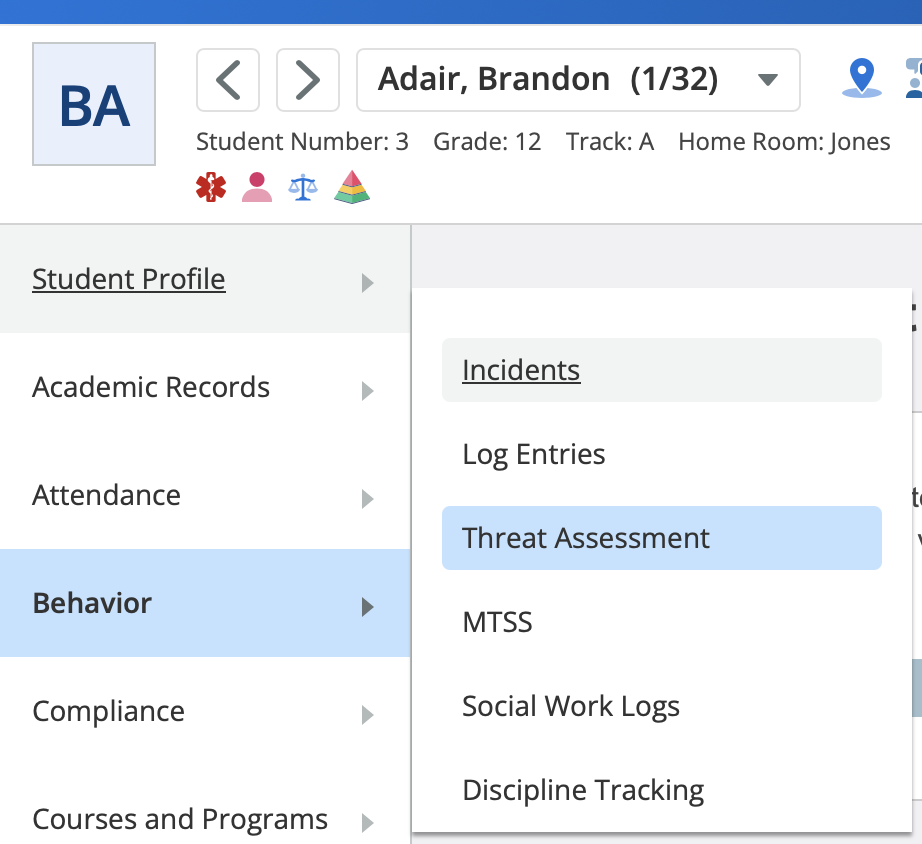Click the blue map pin location icon
The height and width of the screenshot is (844, 922).
click(861, 78)
